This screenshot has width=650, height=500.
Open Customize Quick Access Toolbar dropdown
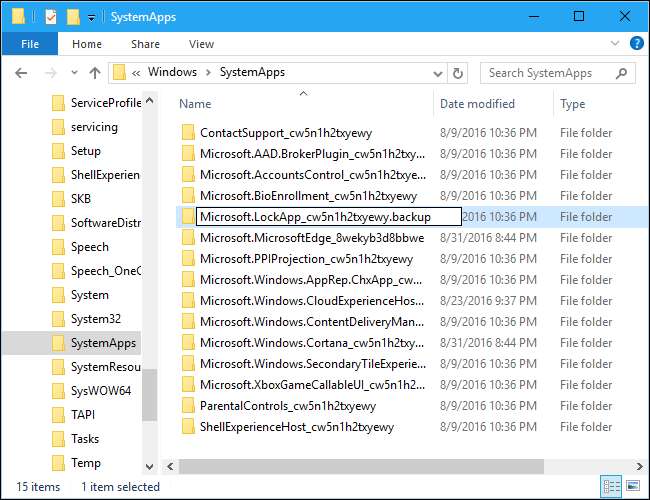(x=91, y=17)
